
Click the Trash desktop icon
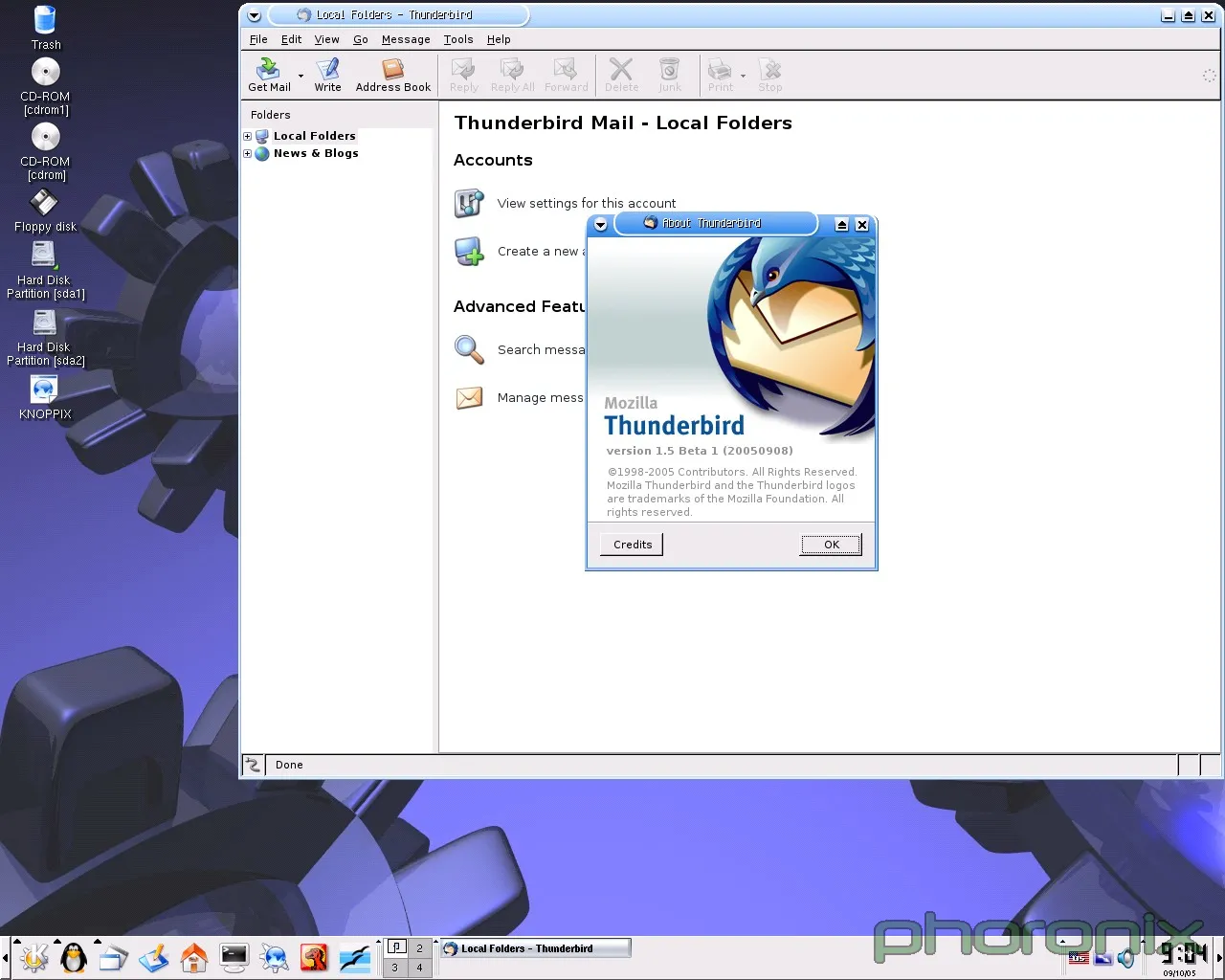coord(45,28)
